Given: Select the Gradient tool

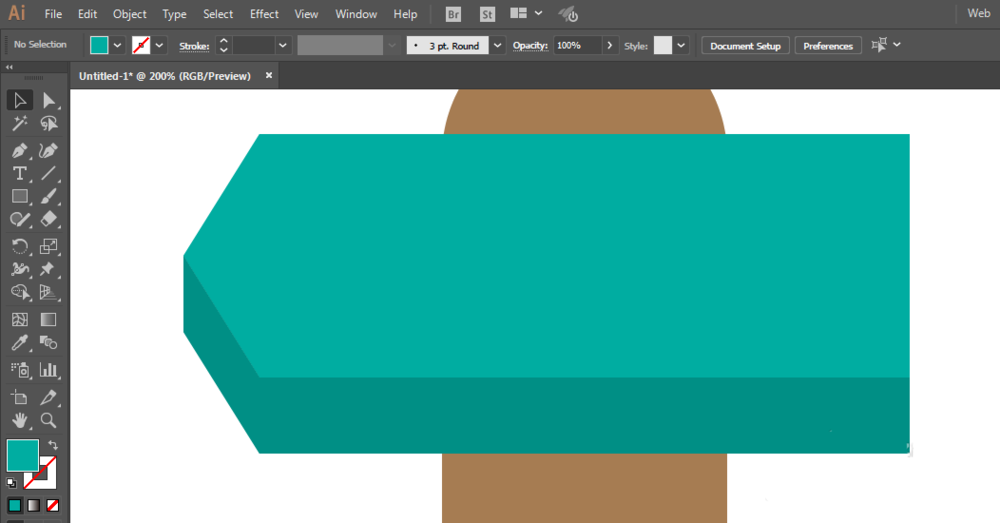Looking at the screenshot, I should 48,320.
